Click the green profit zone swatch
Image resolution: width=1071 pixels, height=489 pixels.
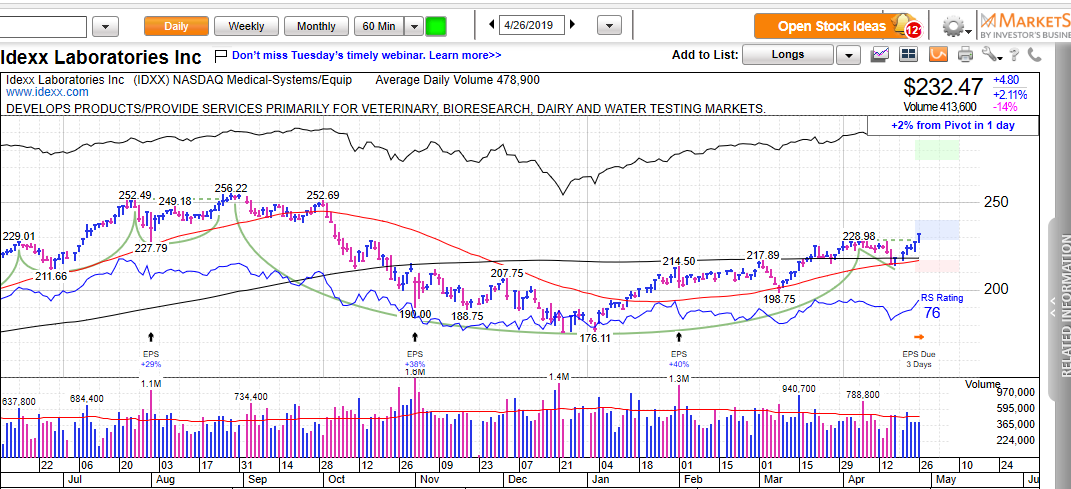pos(937,150)
